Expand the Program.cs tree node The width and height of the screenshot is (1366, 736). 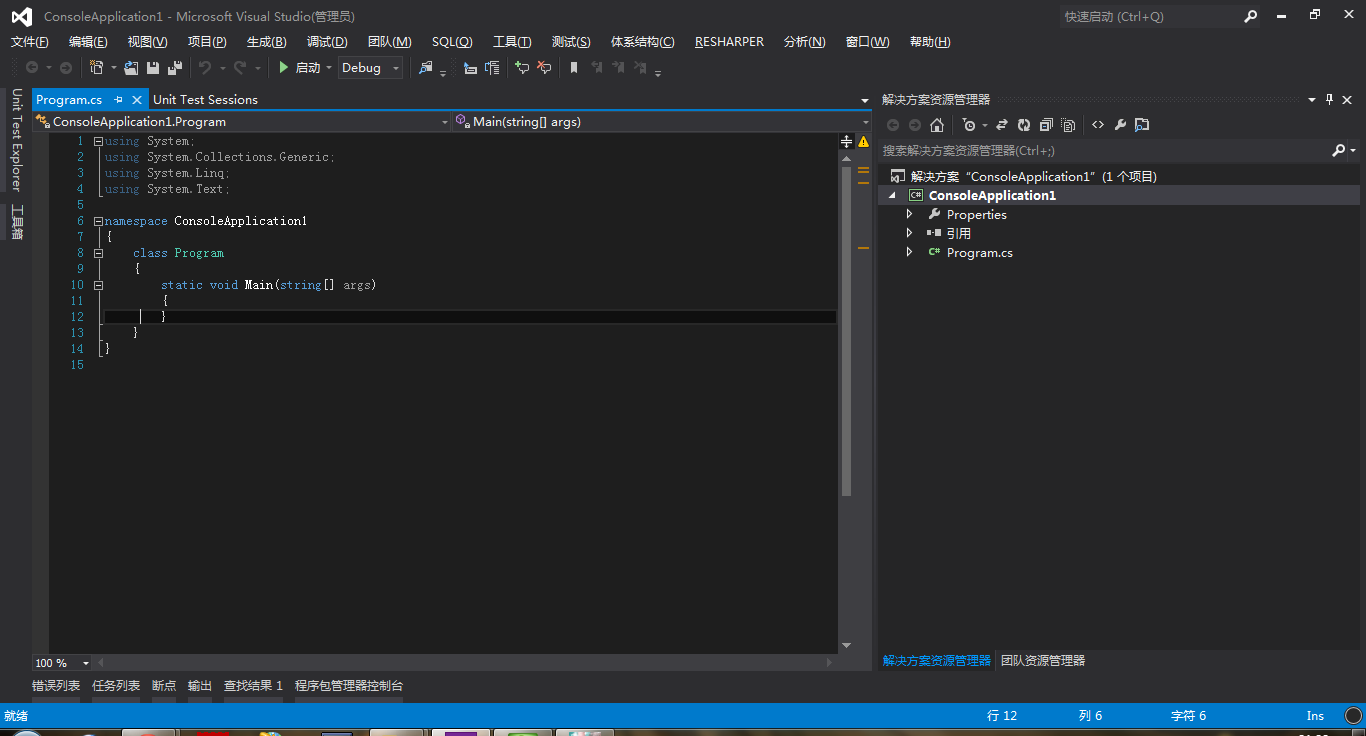909,252
